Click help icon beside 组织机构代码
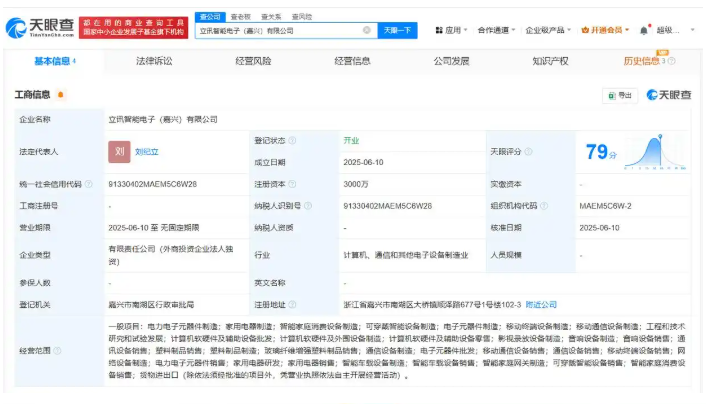This screenshot has height=404, width=706. coord(544,206)
